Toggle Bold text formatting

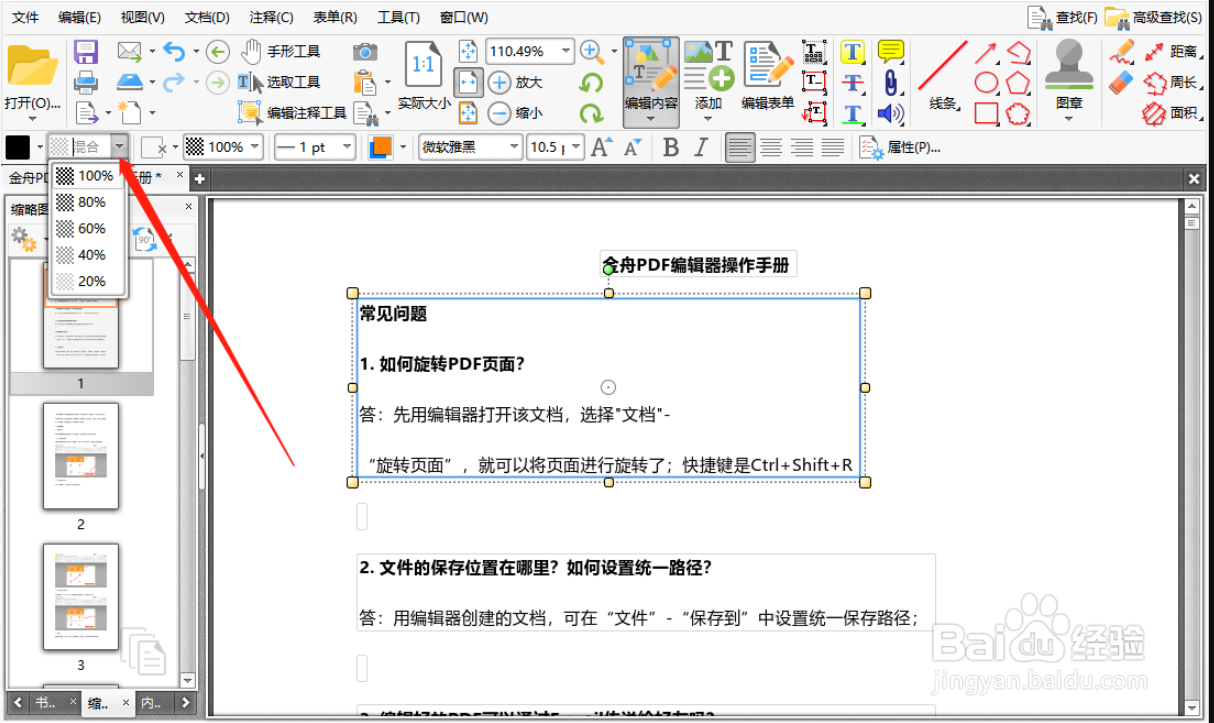tap(671, 148)
